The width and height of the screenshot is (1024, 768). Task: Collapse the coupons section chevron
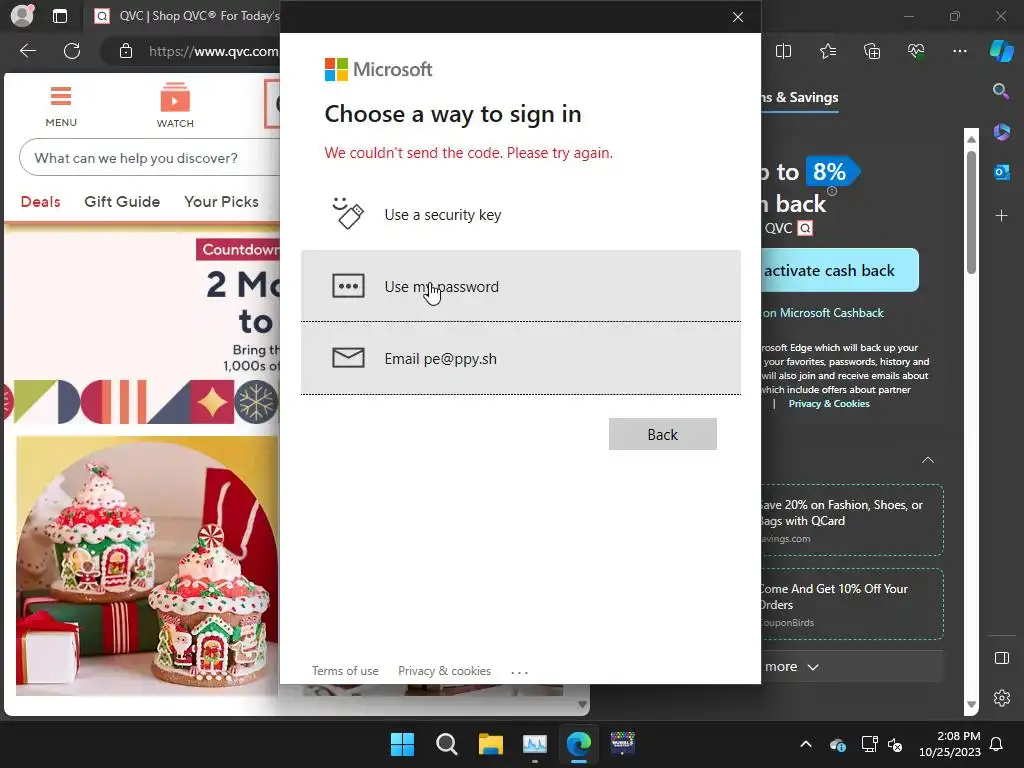coord(927,460)
